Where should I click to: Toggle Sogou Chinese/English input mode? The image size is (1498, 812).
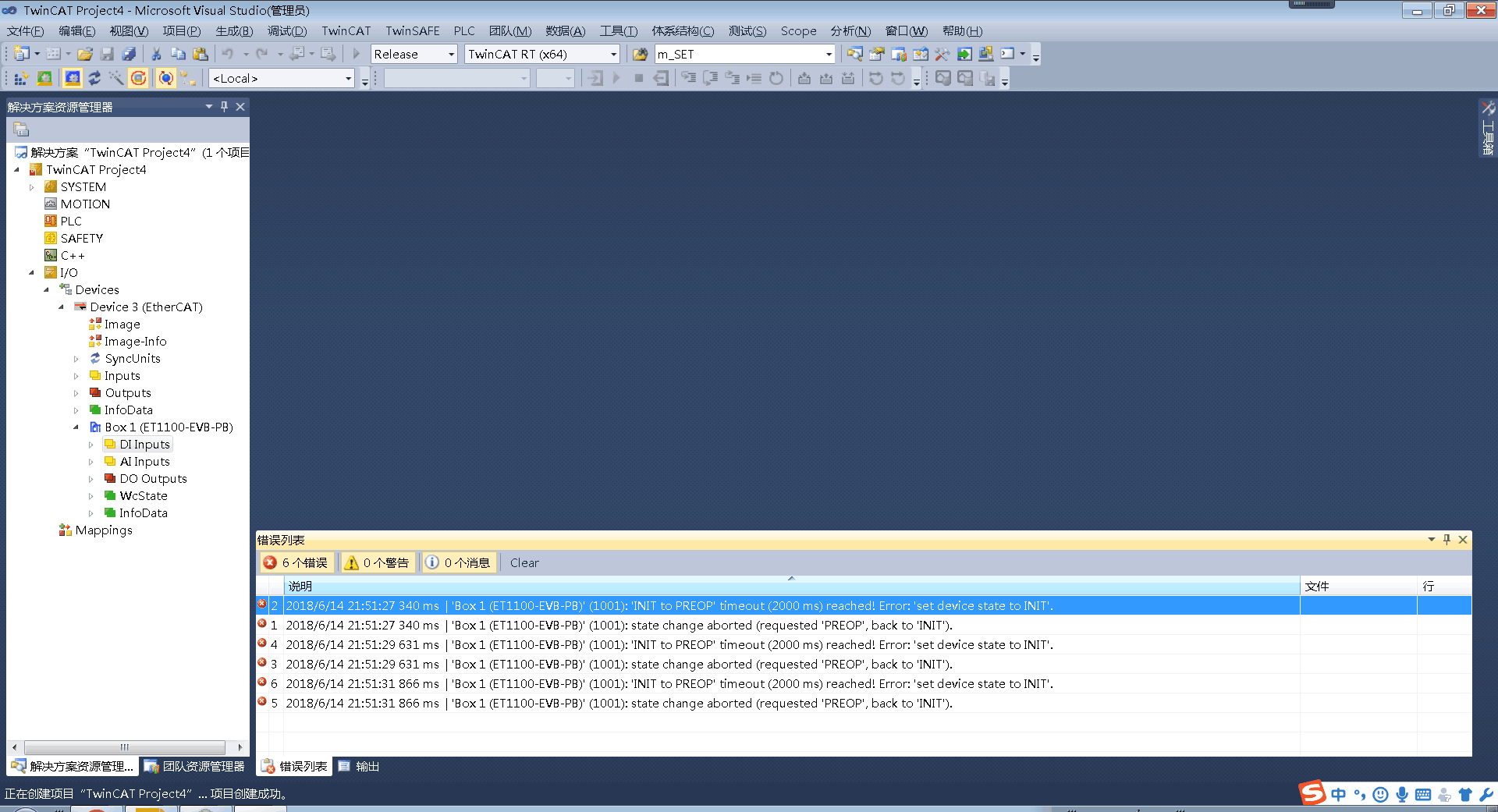pos(1339,795)
